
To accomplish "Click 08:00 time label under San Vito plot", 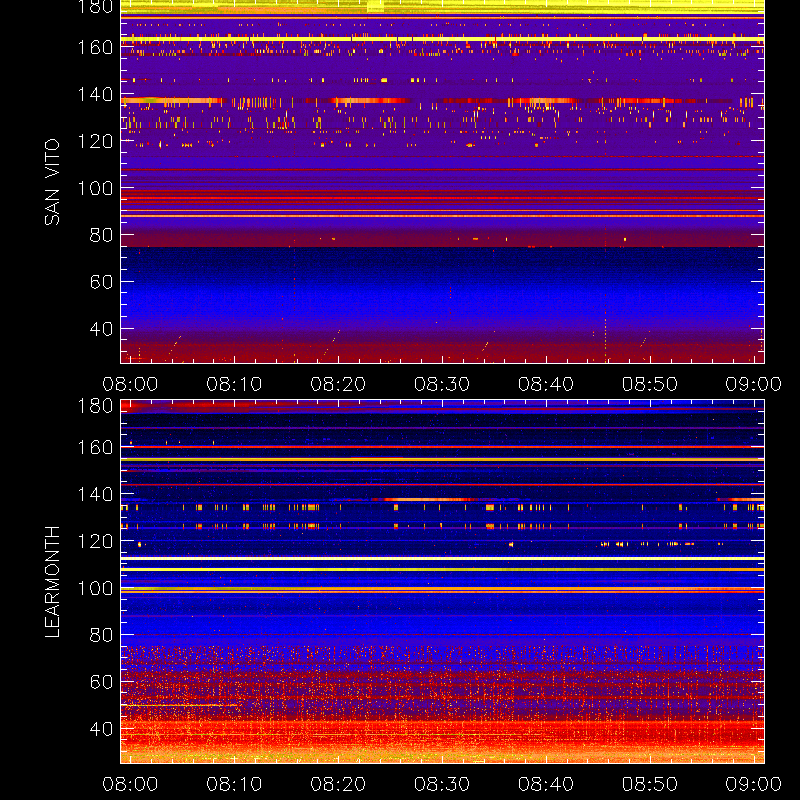I will pyautogui.click(x=130, y=384).
